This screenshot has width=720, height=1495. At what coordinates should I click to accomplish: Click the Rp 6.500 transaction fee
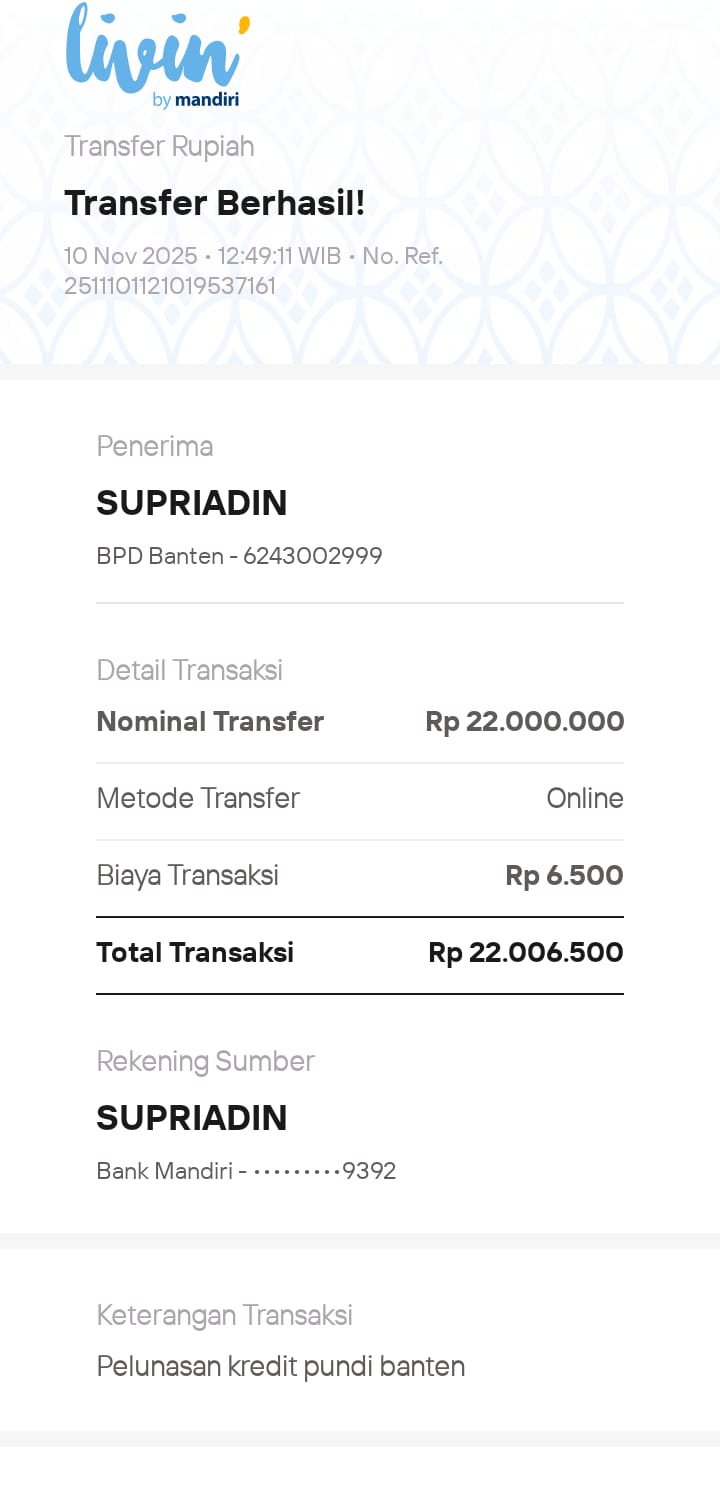click(x=564, y=876)
